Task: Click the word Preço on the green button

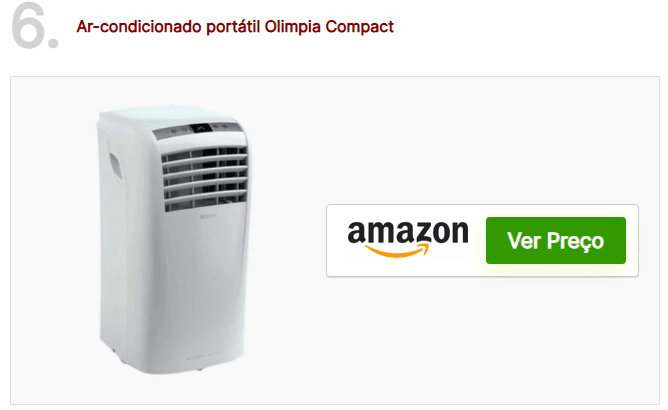Action: pyautogui.click(x=575, y=241)
